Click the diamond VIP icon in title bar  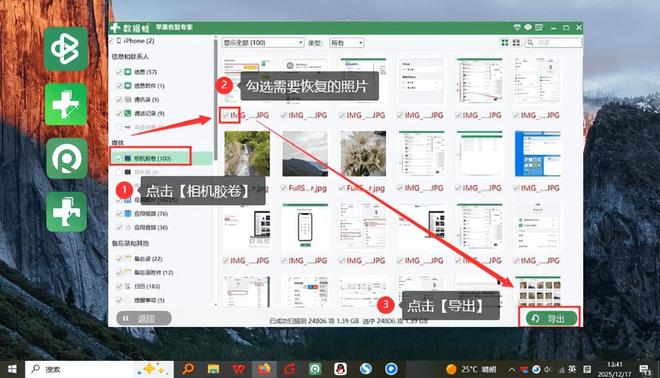(x=517, y=27)
